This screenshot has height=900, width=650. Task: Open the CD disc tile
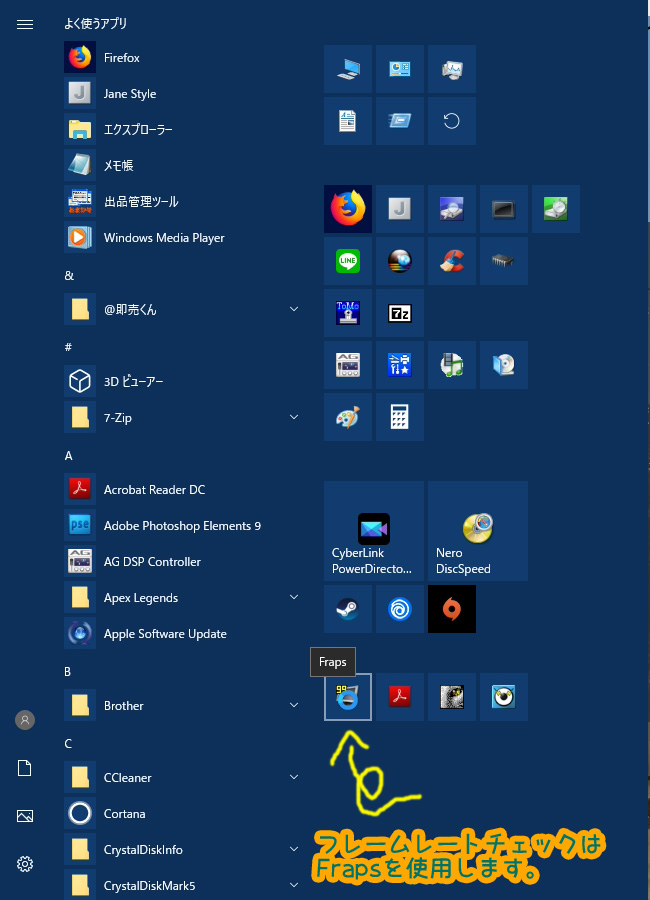(x=504, y=365)
